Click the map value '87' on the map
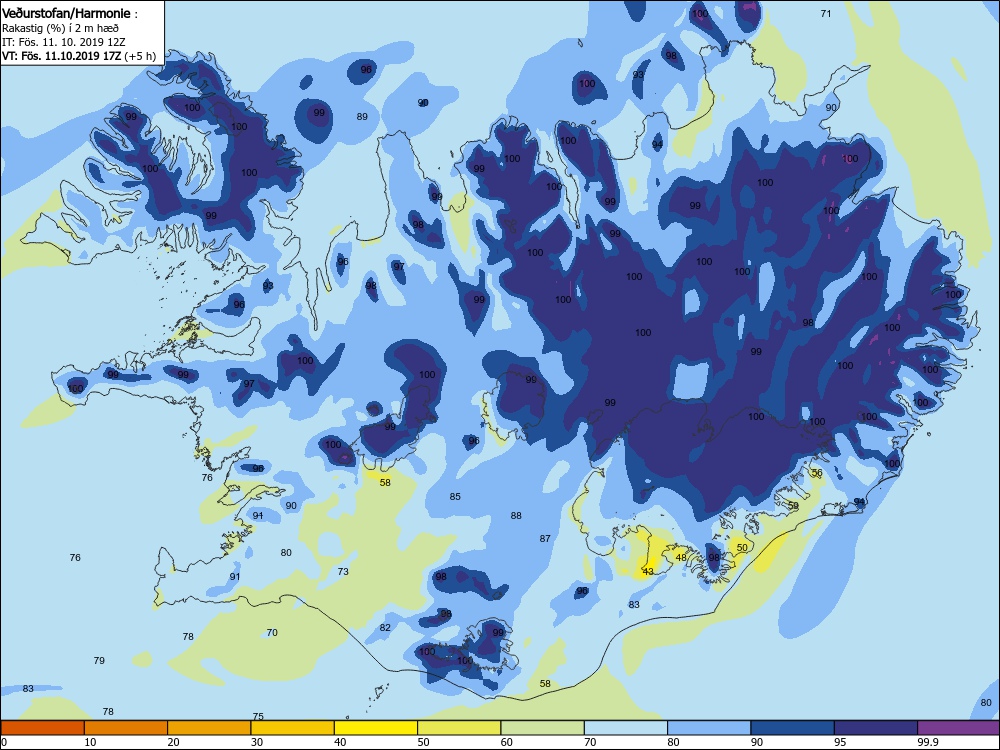This screenshot has height=750, width=1000. pyautogui.click(x=545, y=538)
